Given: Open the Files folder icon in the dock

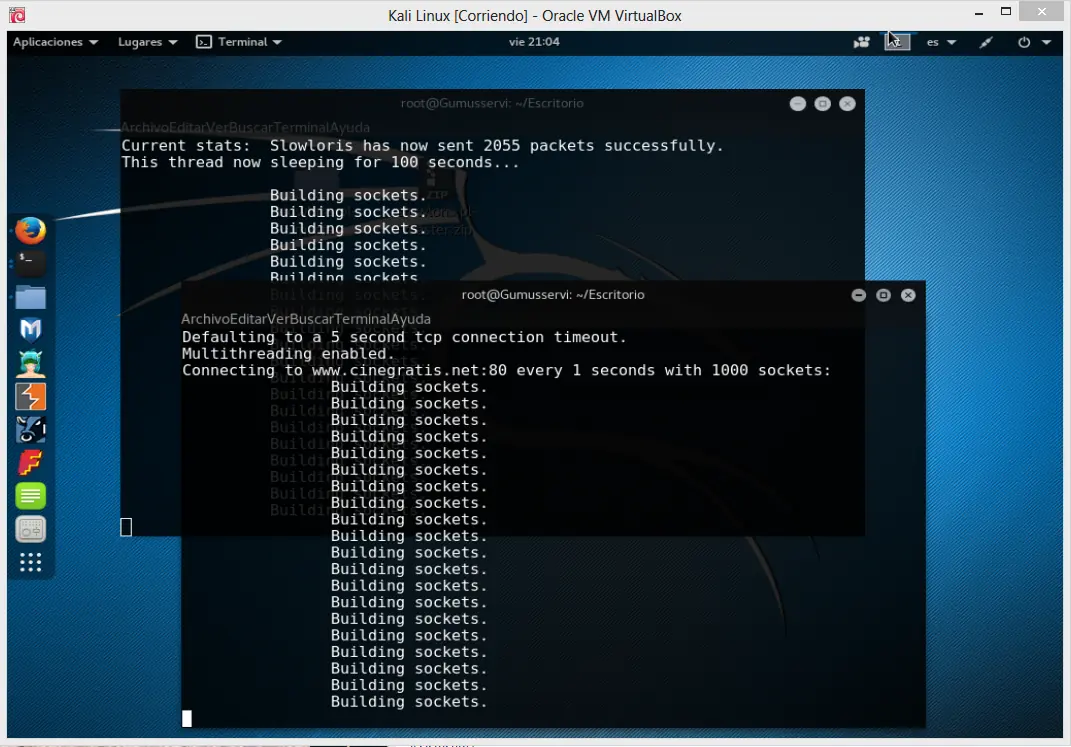Looking at the screenshot, I should tap(30, 297).
